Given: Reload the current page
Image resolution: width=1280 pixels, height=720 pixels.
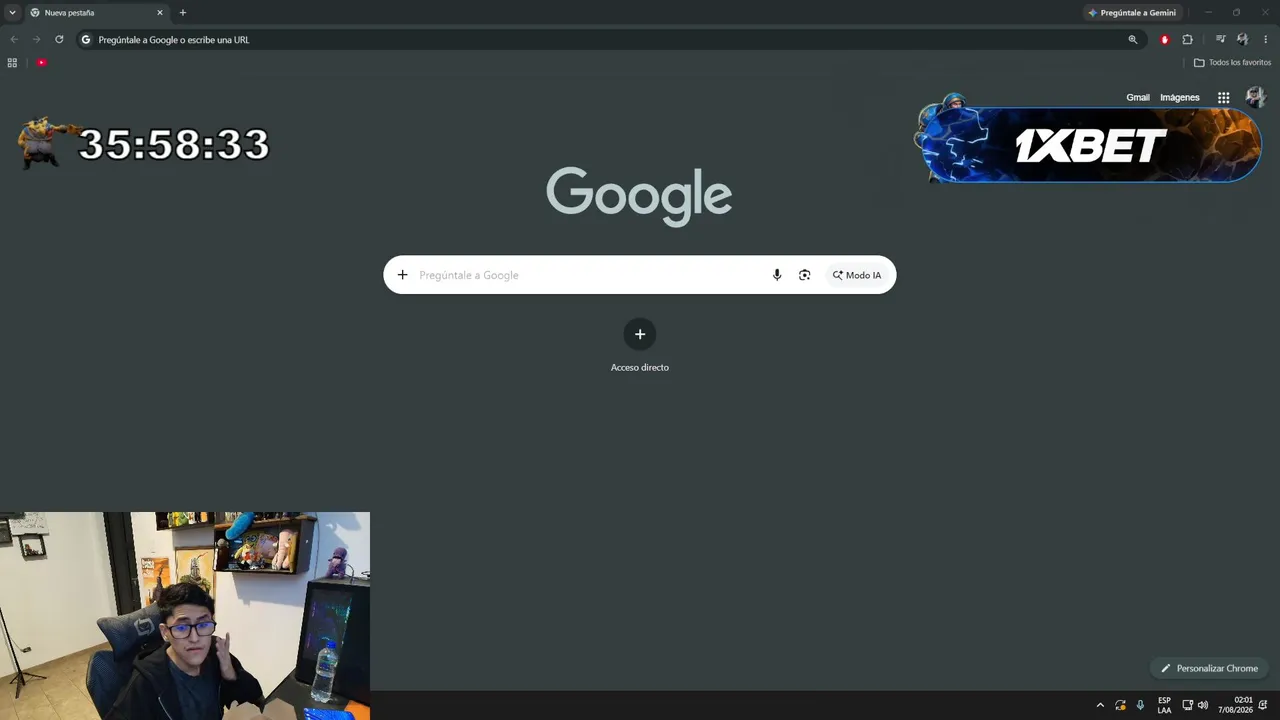Looking at the screenshot, I should pos(59,40).
